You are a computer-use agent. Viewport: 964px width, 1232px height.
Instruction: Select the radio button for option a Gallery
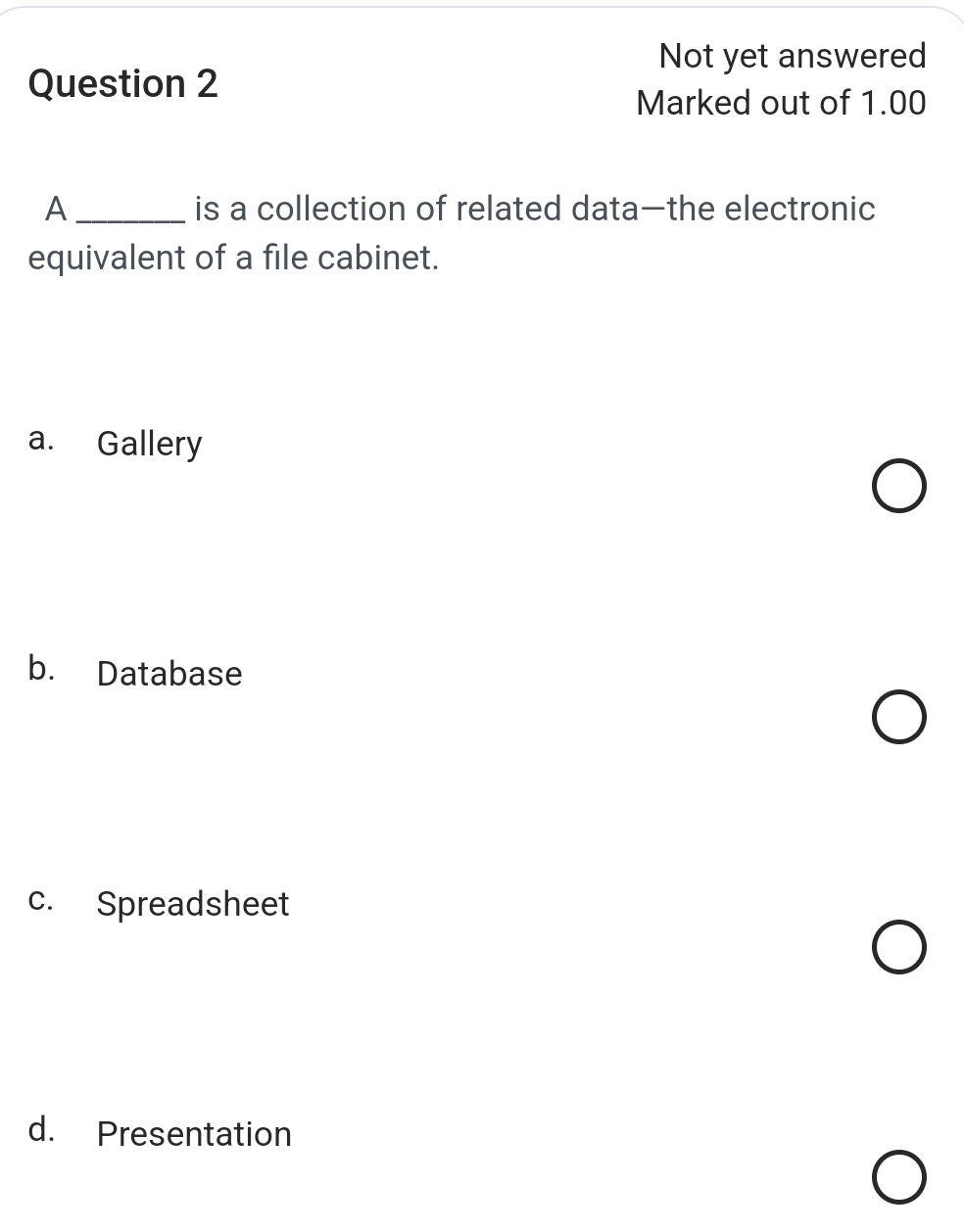pos(899,485)
